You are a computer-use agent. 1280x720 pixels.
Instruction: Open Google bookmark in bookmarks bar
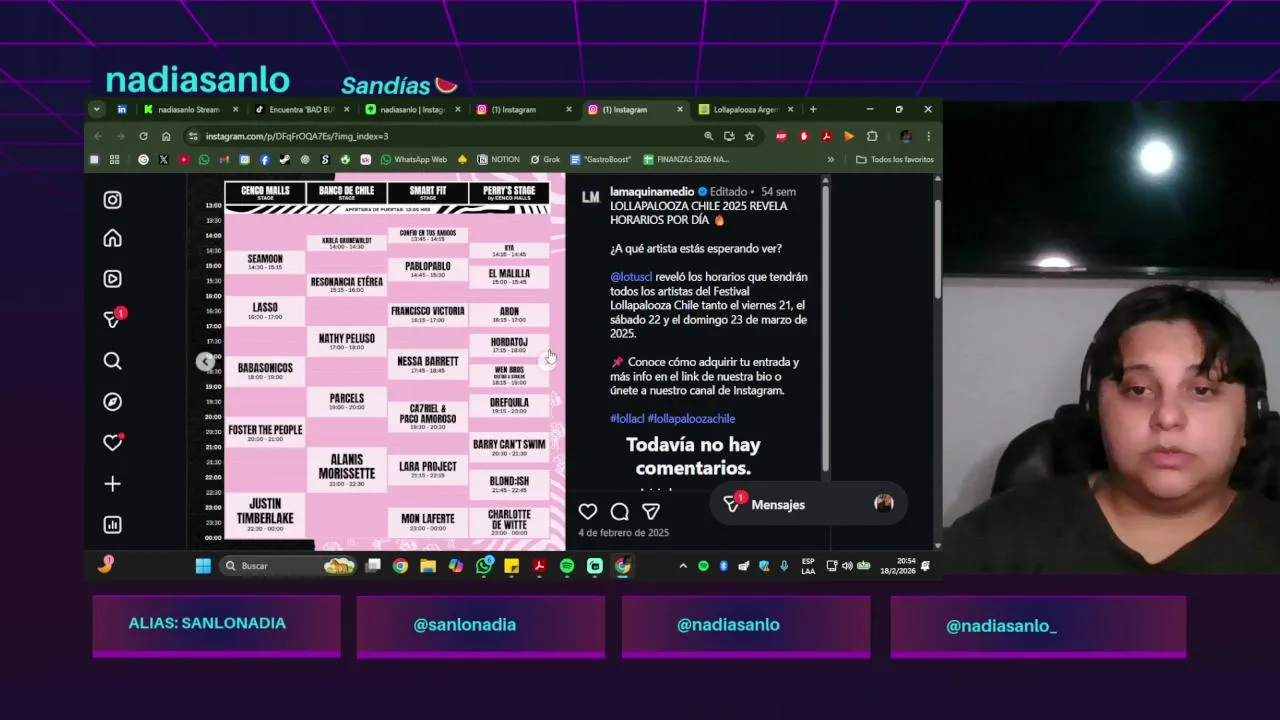(143, 159)
